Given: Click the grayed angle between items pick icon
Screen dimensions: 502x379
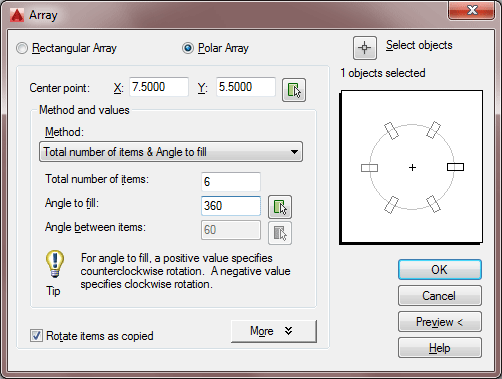Looking at the screenshot, I should click(x=280, y=233).
